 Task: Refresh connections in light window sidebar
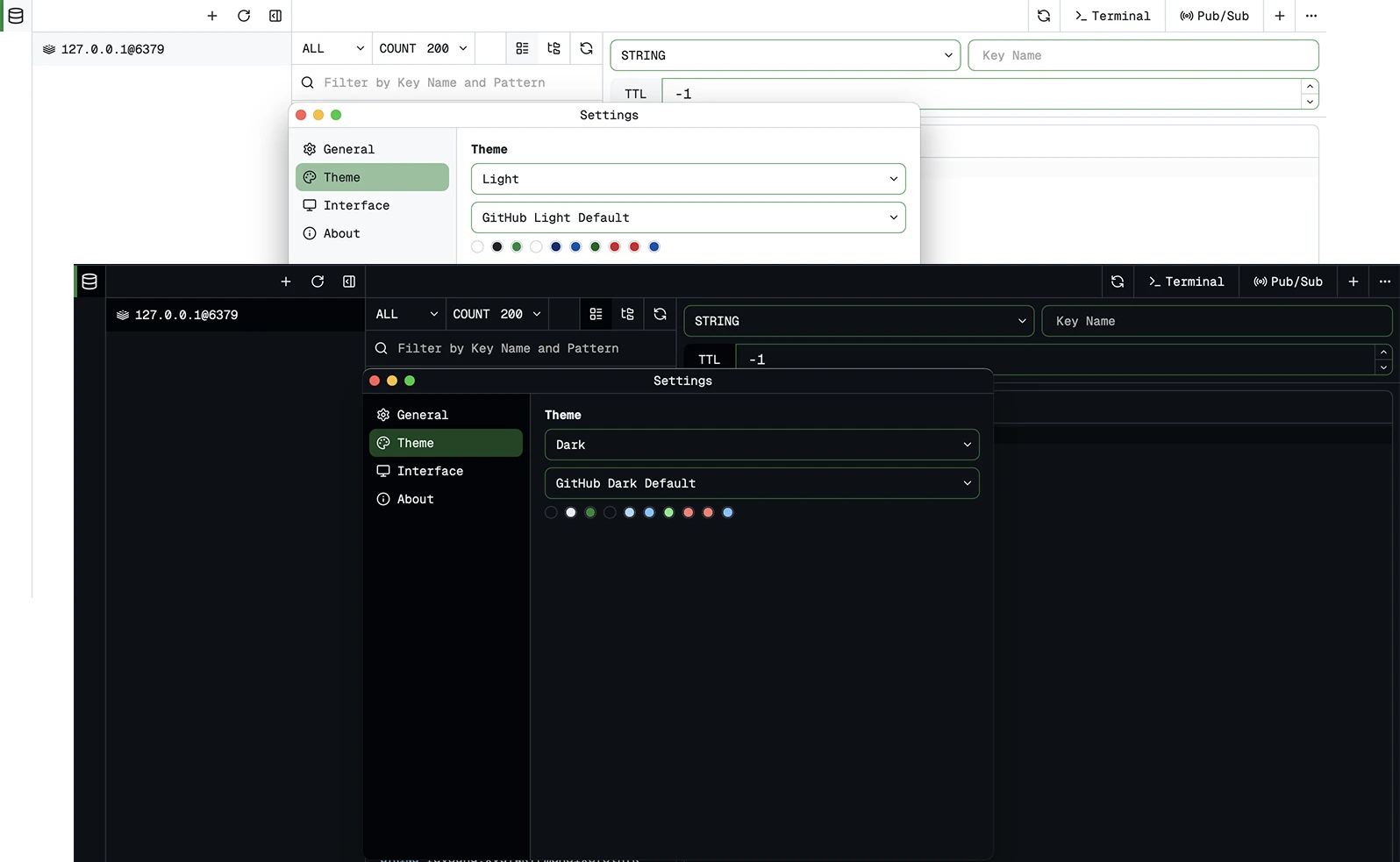coord(244,16)
